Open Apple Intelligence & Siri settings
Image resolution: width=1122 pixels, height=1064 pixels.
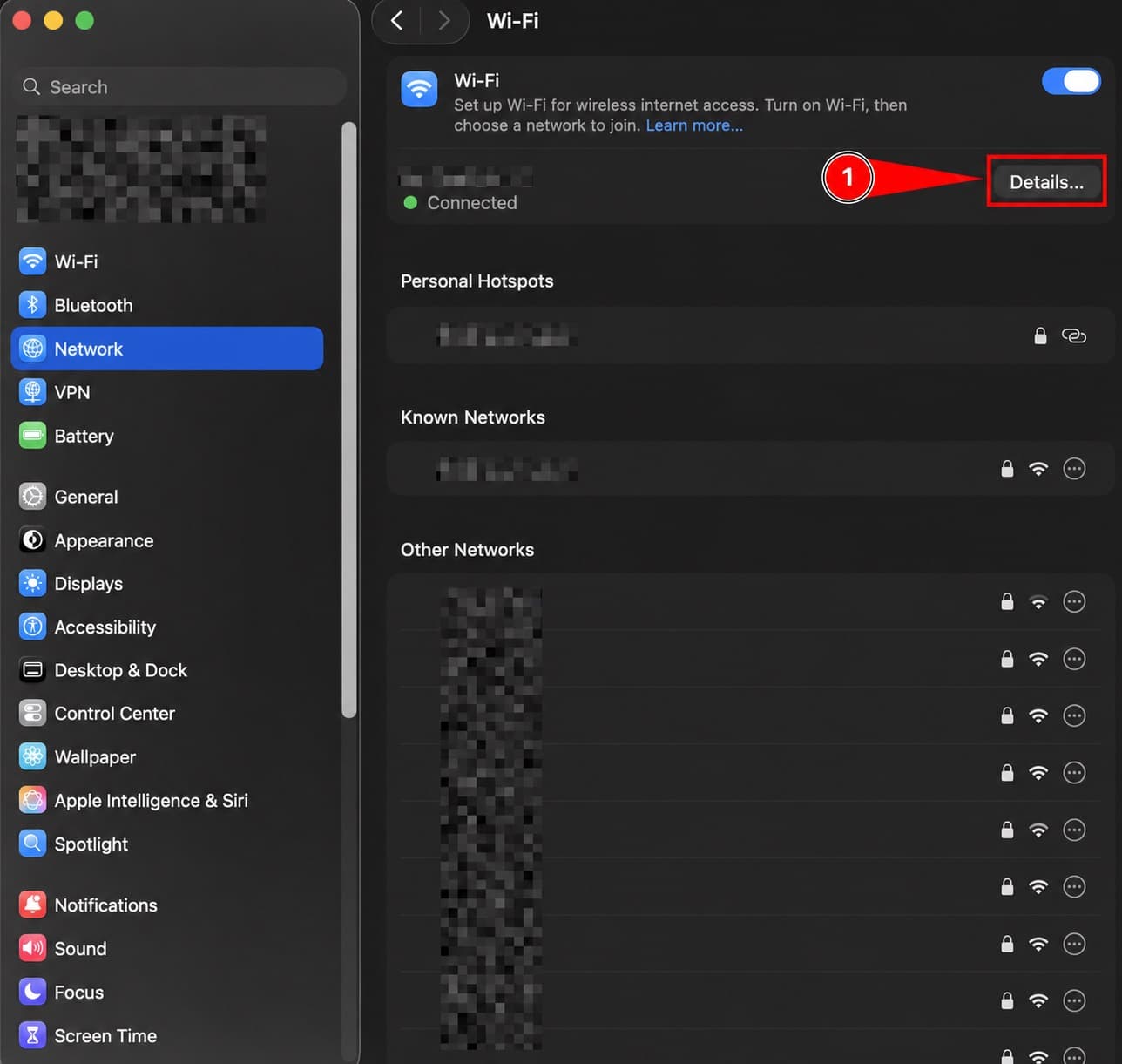click(166, 801)
